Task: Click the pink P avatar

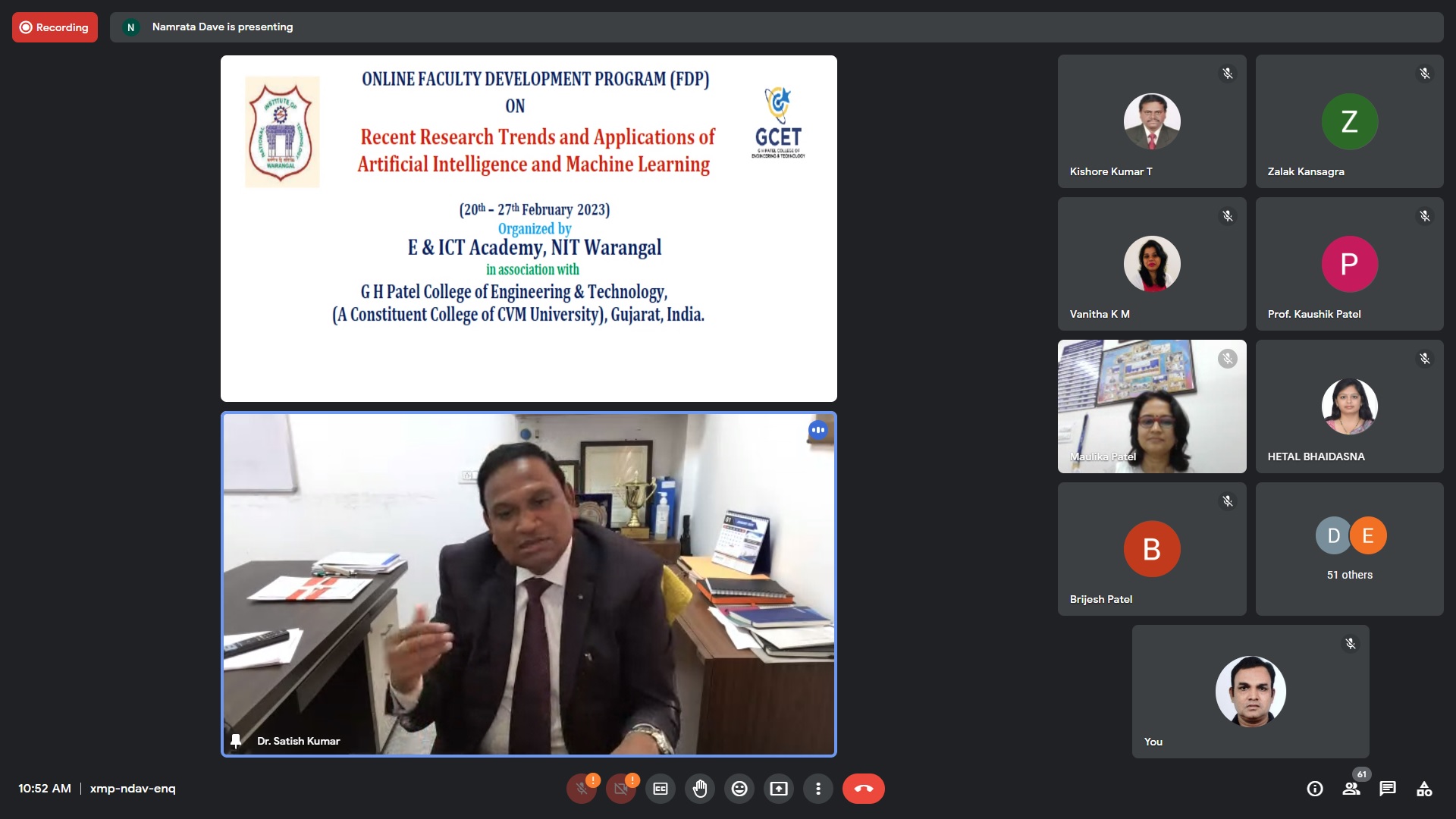Action: [1350, 264]
